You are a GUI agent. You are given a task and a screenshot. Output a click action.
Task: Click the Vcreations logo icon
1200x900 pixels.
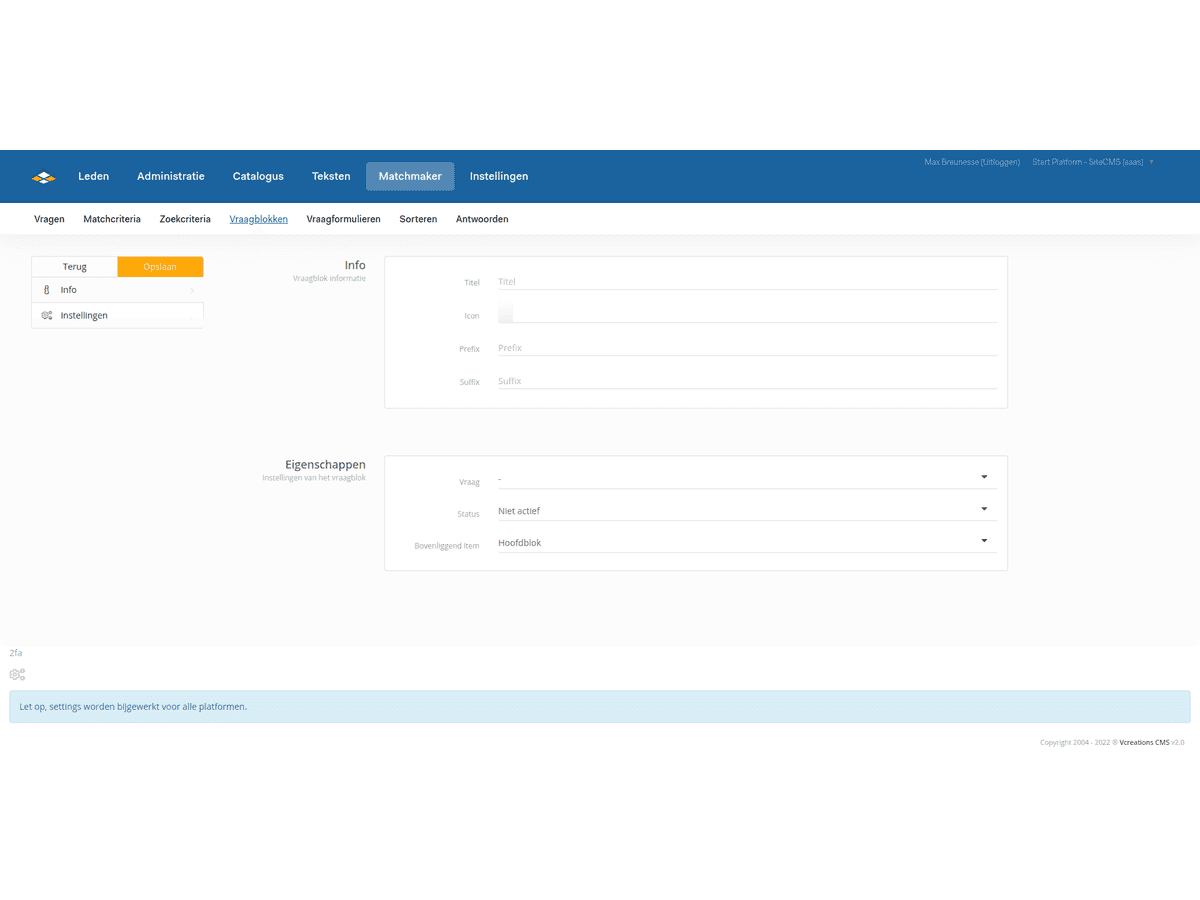43,177
